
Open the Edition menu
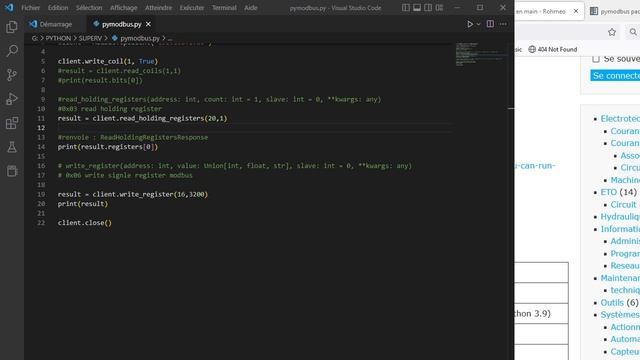pyautogui.click(x=58, y=7)
